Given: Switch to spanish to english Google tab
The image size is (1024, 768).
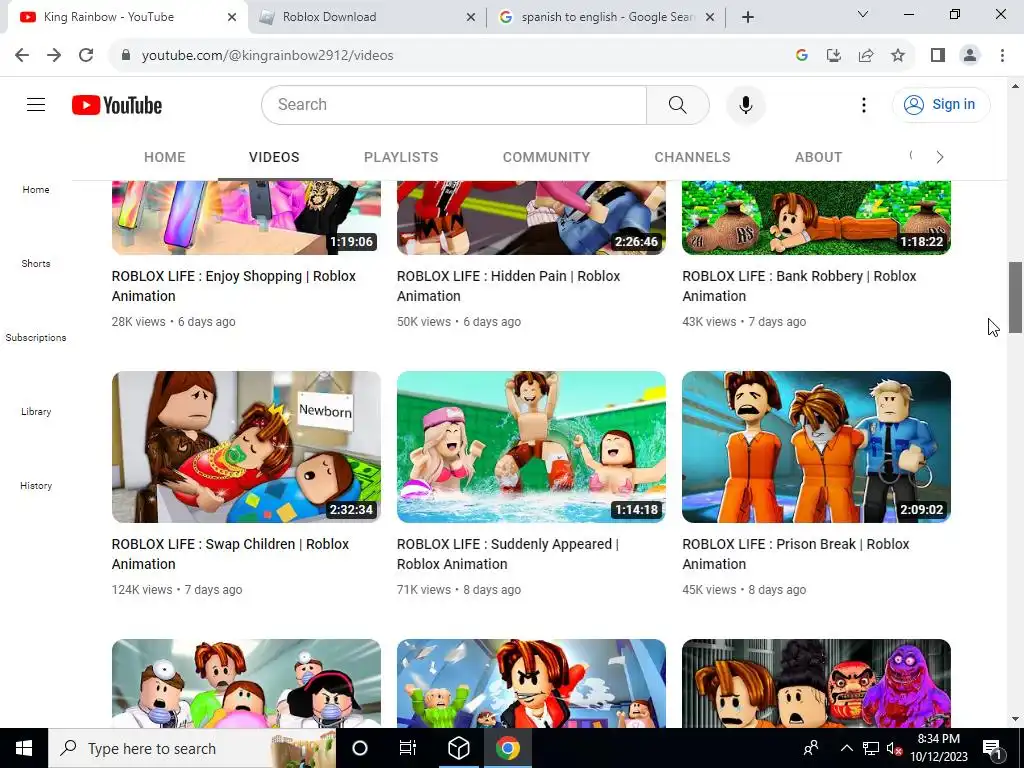Looking at the screenshot, I should 607,17.
